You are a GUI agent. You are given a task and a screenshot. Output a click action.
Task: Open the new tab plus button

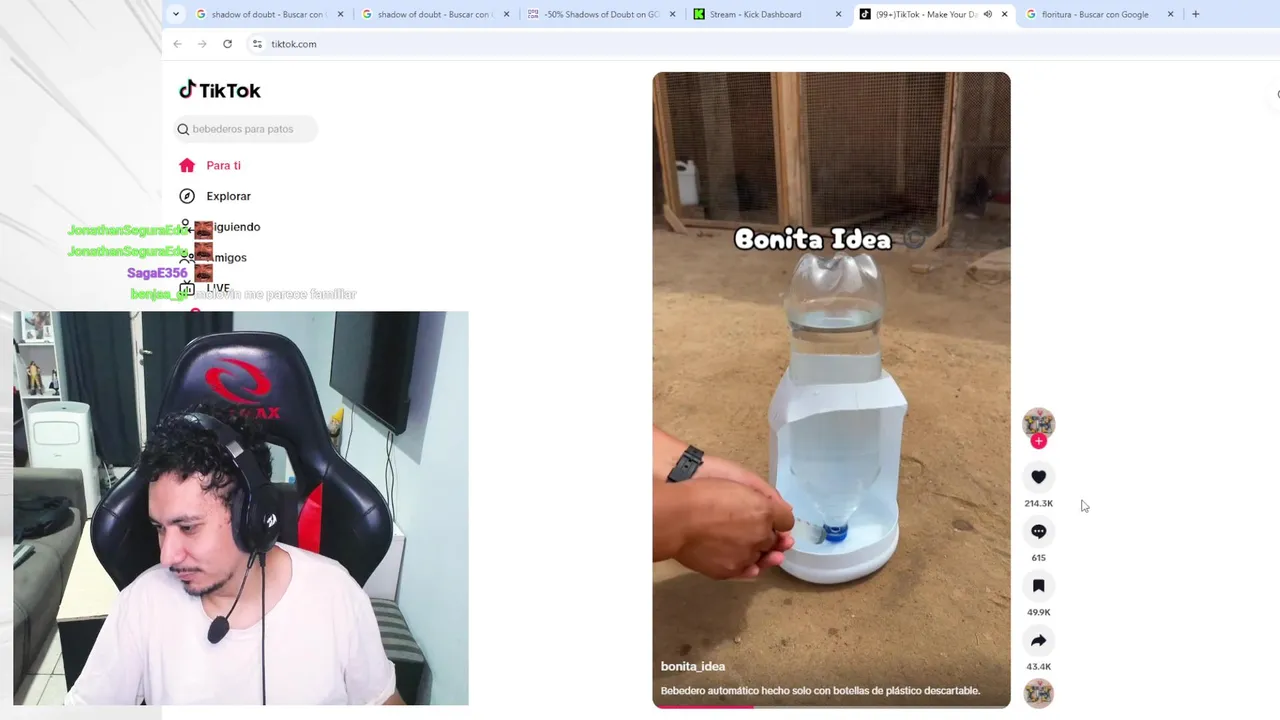1195,14
